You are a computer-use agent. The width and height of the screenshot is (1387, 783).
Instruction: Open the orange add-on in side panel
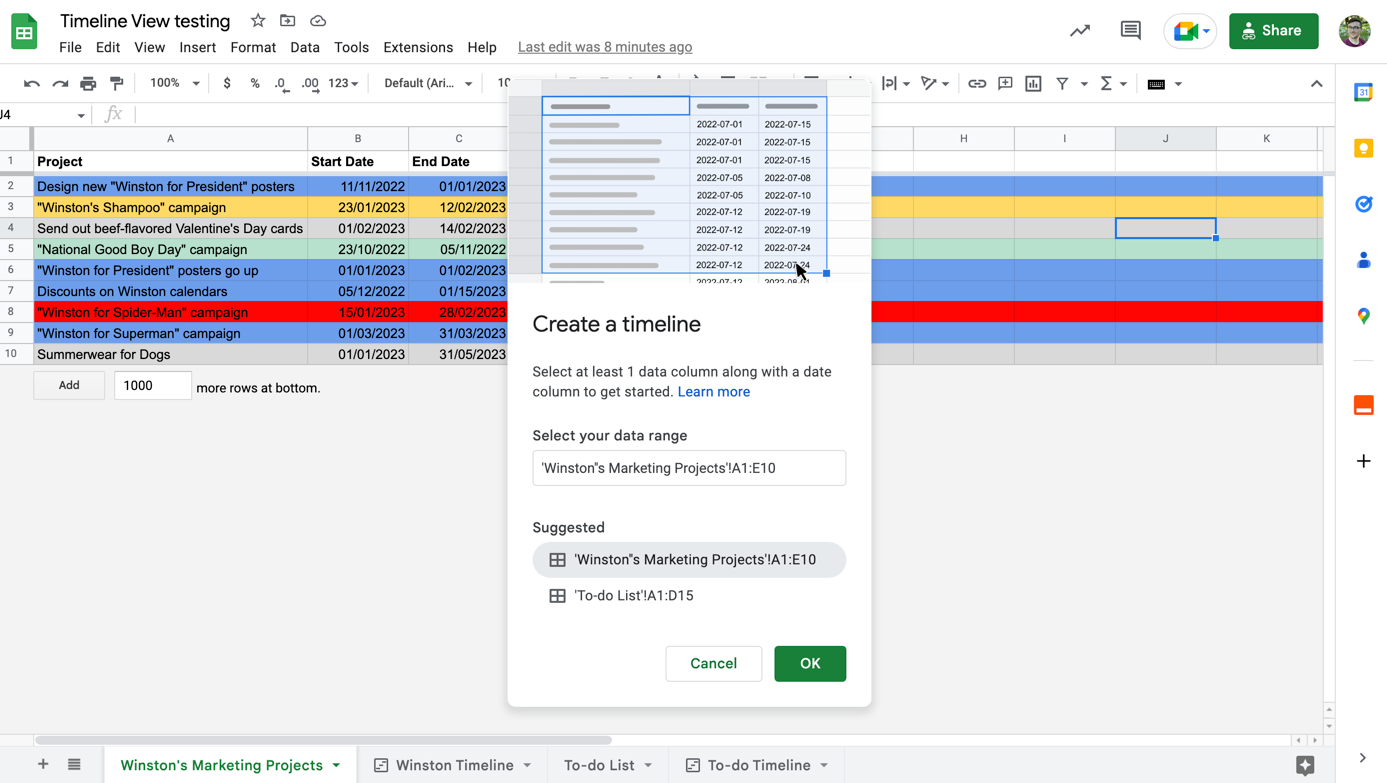[x=1363, y=405]
